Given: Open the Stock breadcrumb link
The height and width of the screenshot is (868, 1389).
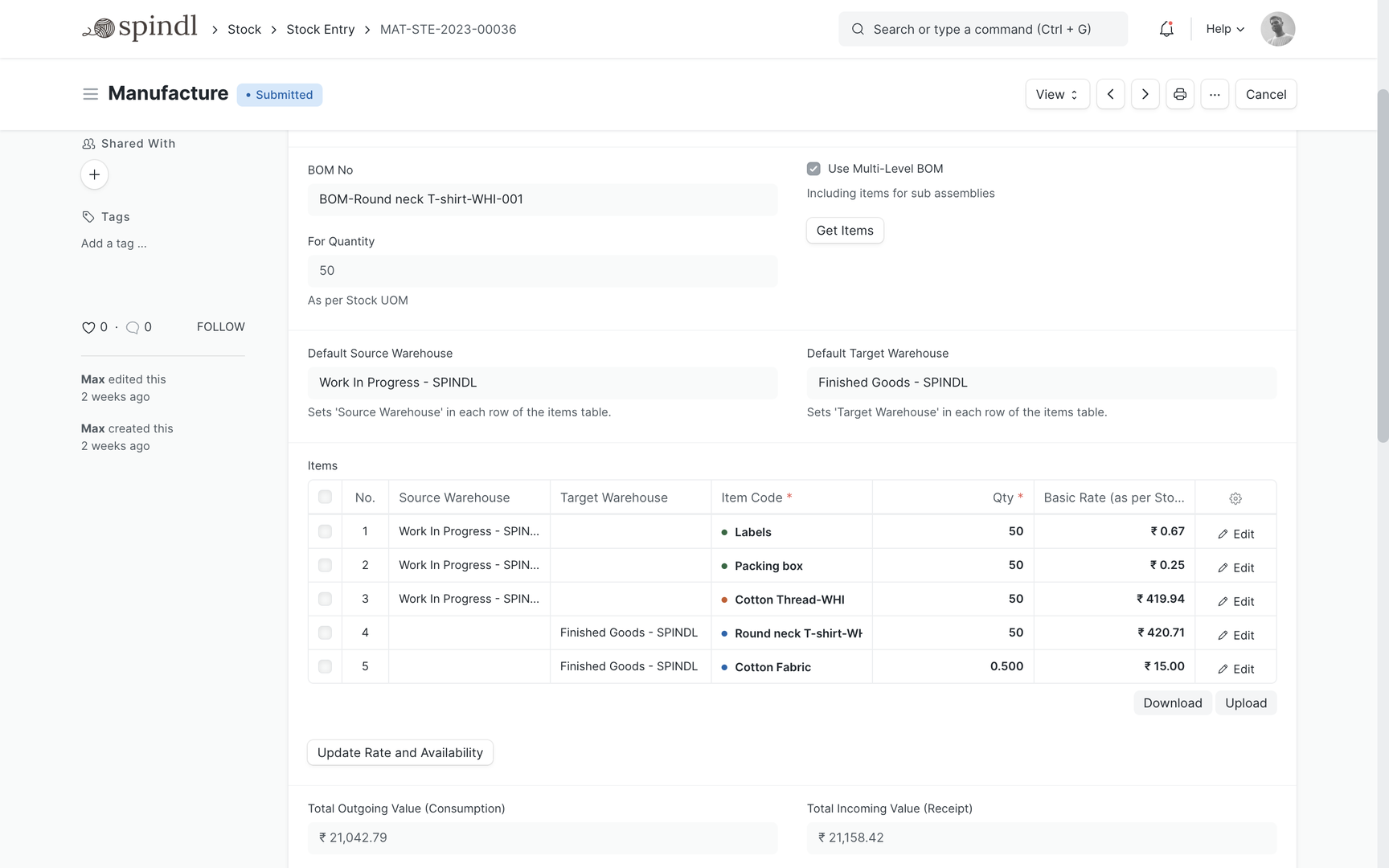Looking at the screenshot, I should coord(244,29).
